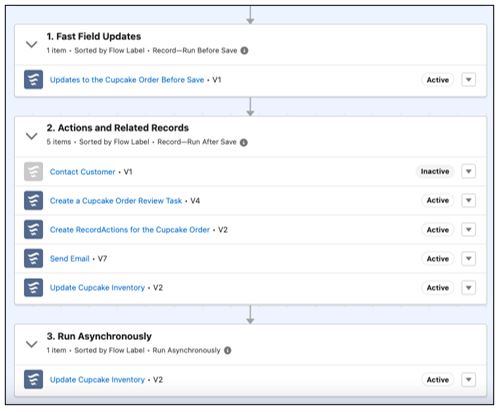Open Create RecordActions for the Cupcake Order link
This screenshot has width=503, height=412.
point(130,230)
